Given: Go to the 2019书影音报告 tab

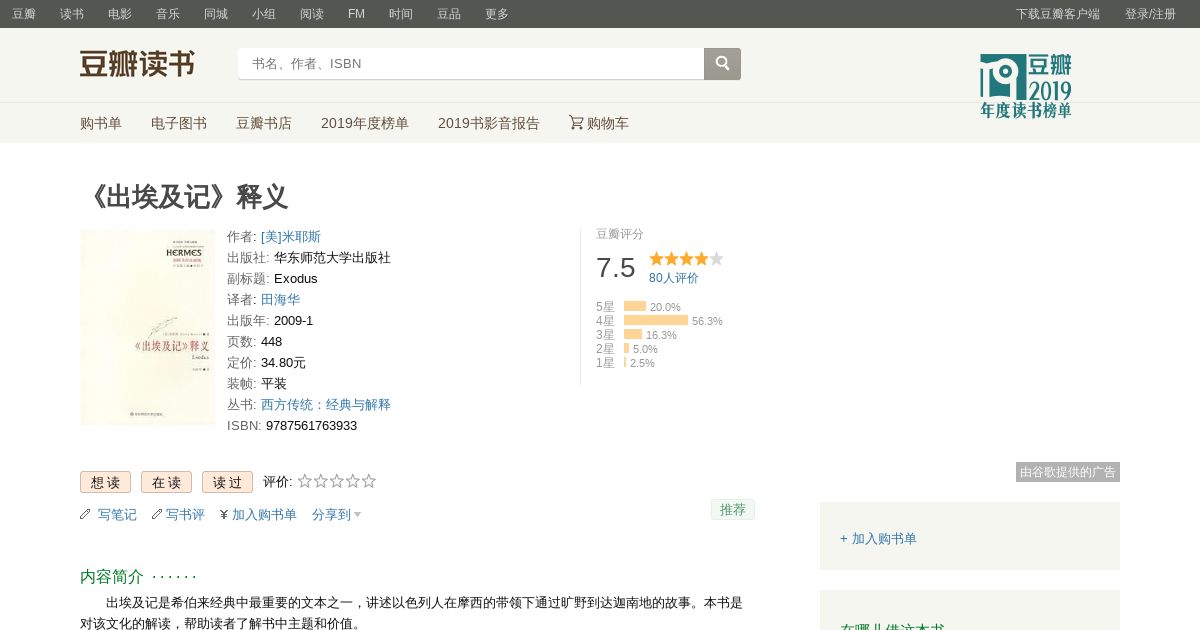Looking at the screenshot, I should 489,123.
